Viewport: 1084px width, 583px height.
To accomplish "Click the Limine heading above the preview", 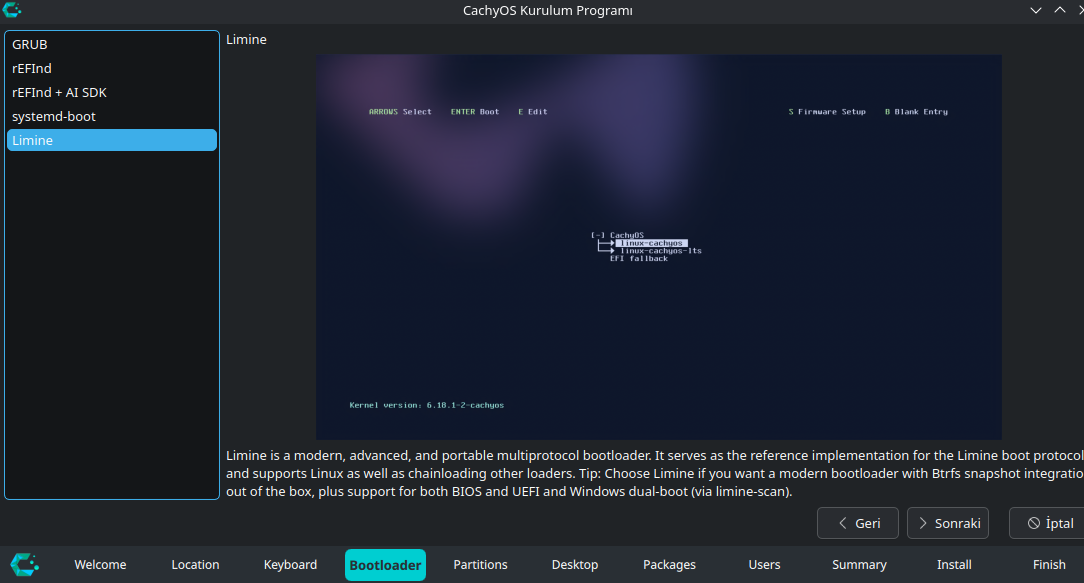I will tap(246, 39).
